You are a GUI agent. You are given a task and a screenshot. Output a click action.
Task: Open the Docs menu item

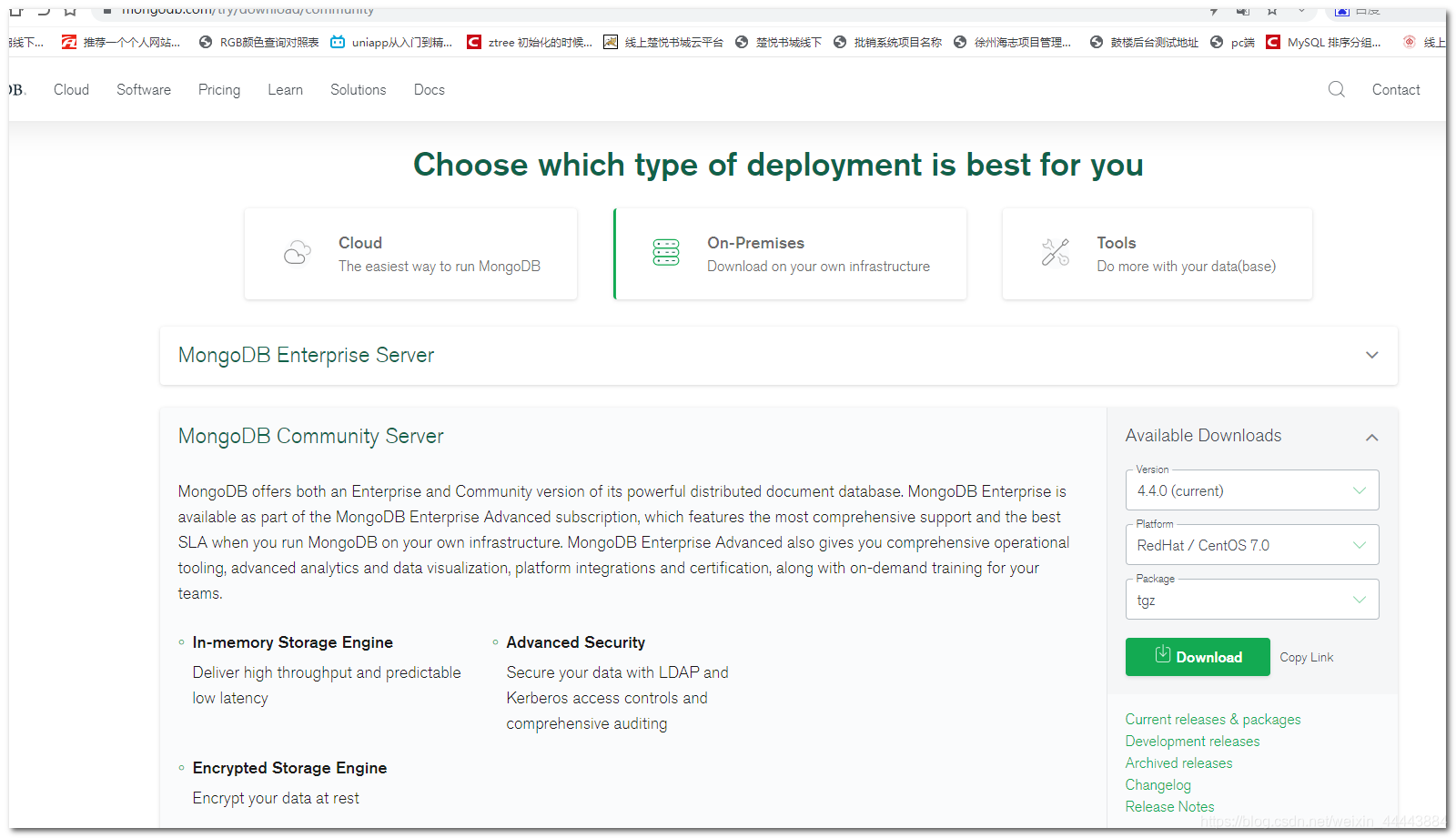(430, 89)
